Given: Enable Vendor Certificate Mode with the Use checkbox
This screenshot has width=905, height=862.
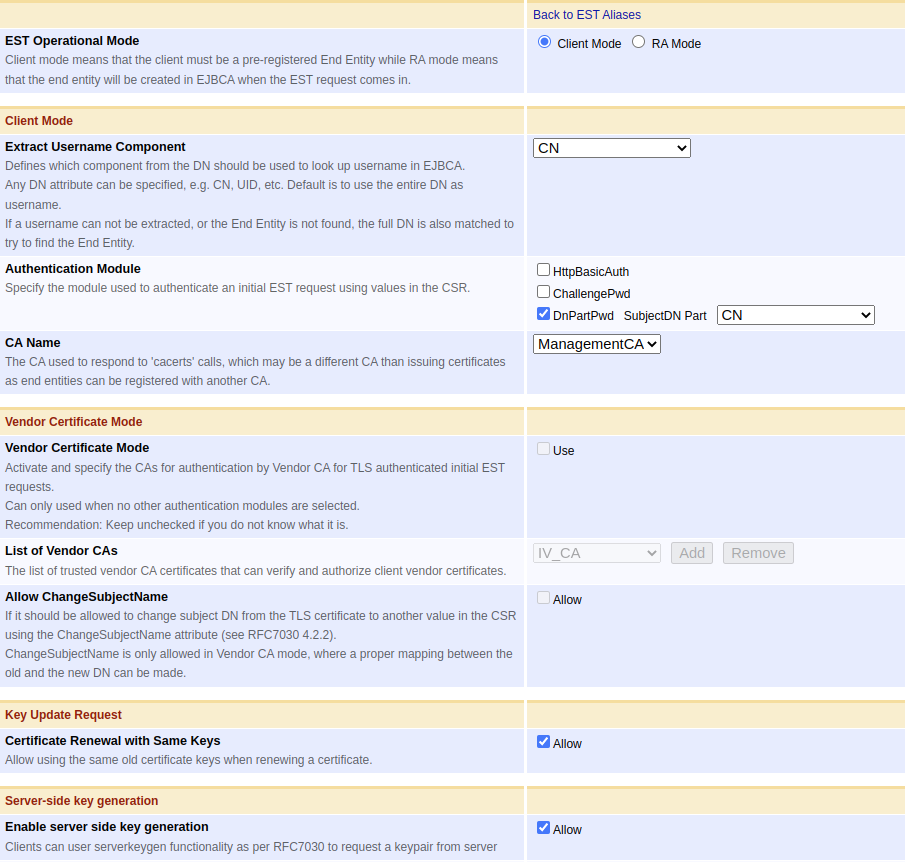Looking at the screenshot, I should coord(543,448).
